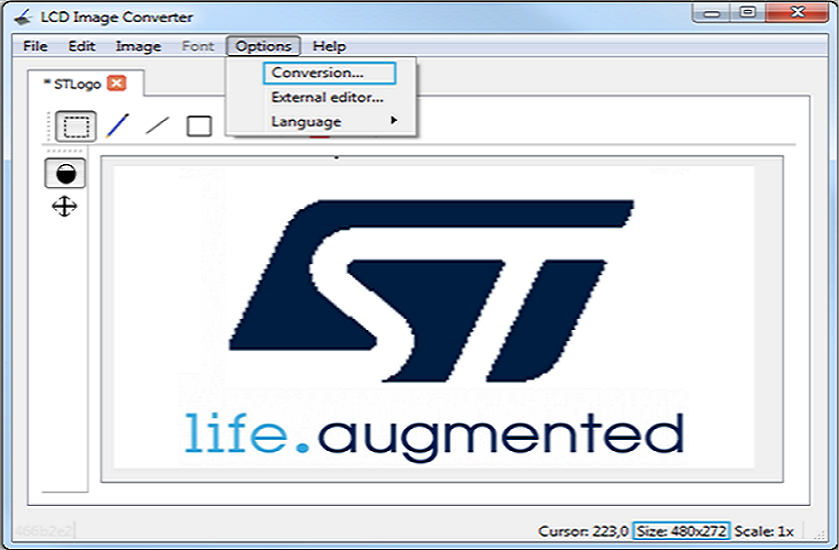Click the Language submenu arrow

tap(394, 121)
